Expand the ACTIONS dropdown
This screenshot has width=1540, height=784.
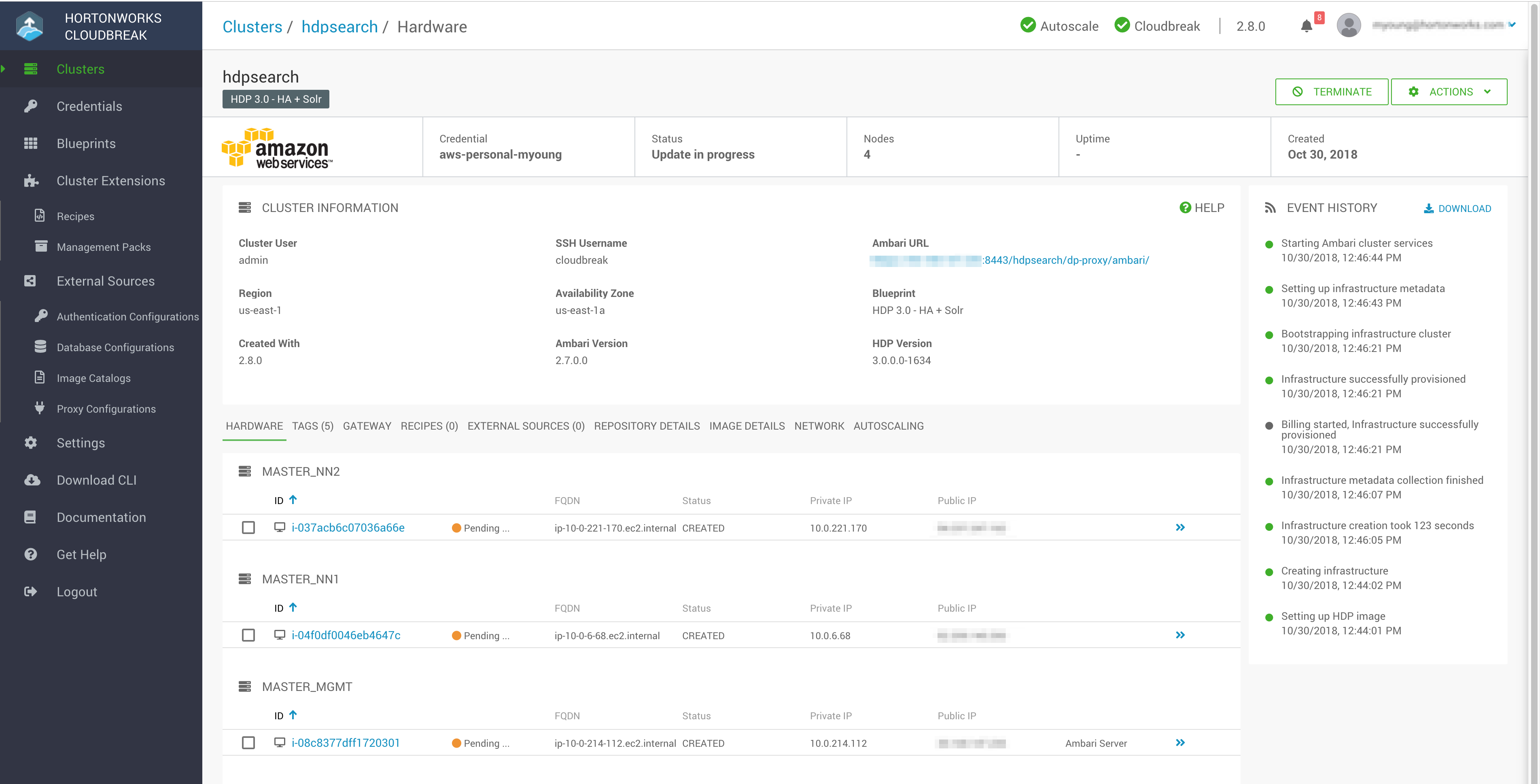(x=1449, y=91)
